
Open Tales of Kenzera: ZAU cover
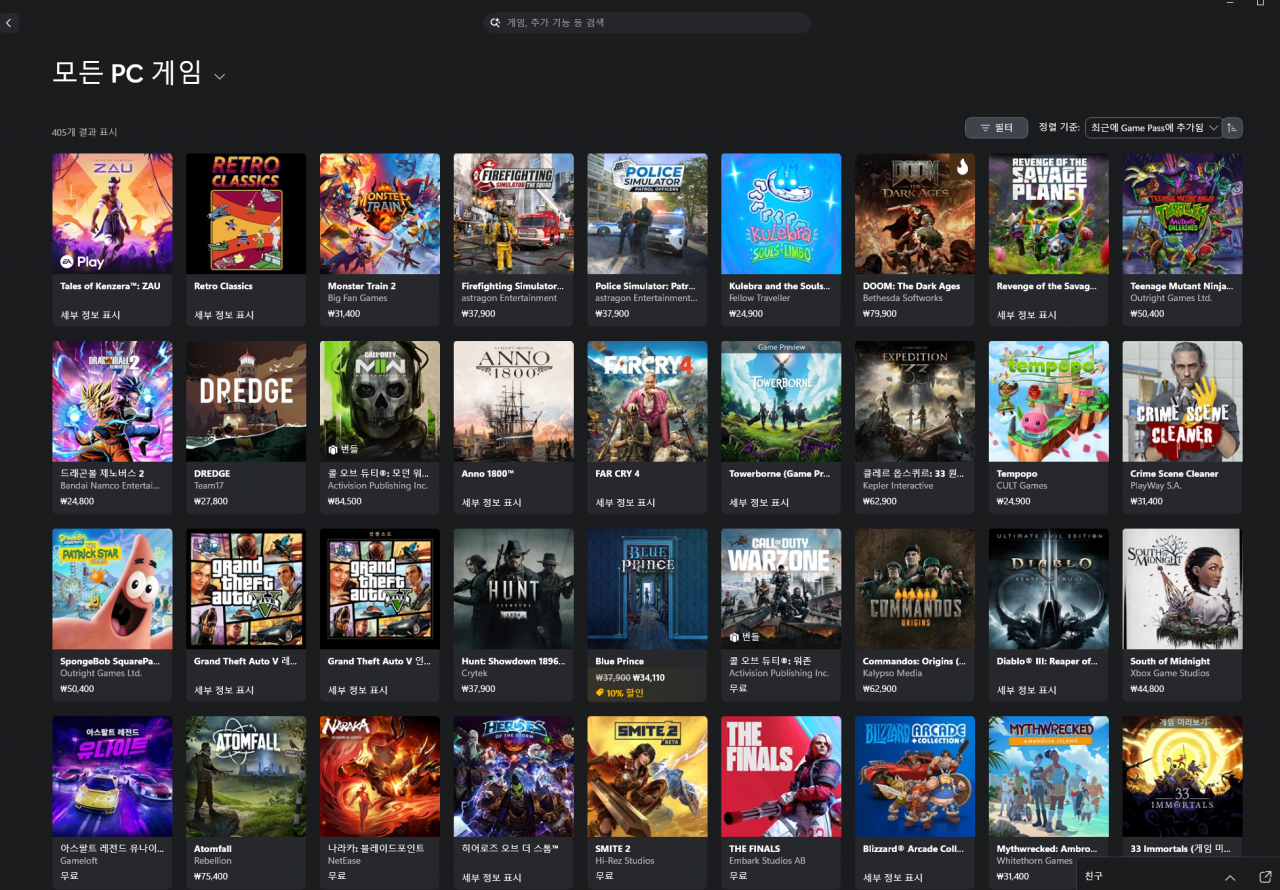coord(112,213)
